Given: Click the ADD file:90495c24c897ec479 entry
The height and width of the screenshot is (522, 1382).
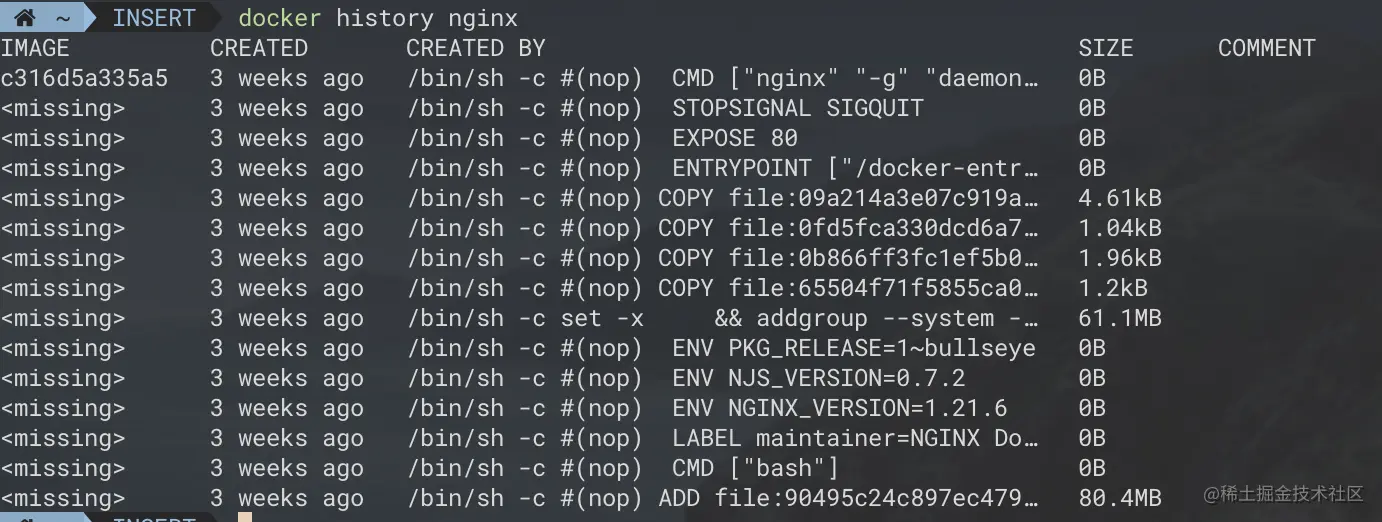Looking at the screenshot, I should 848,498.
